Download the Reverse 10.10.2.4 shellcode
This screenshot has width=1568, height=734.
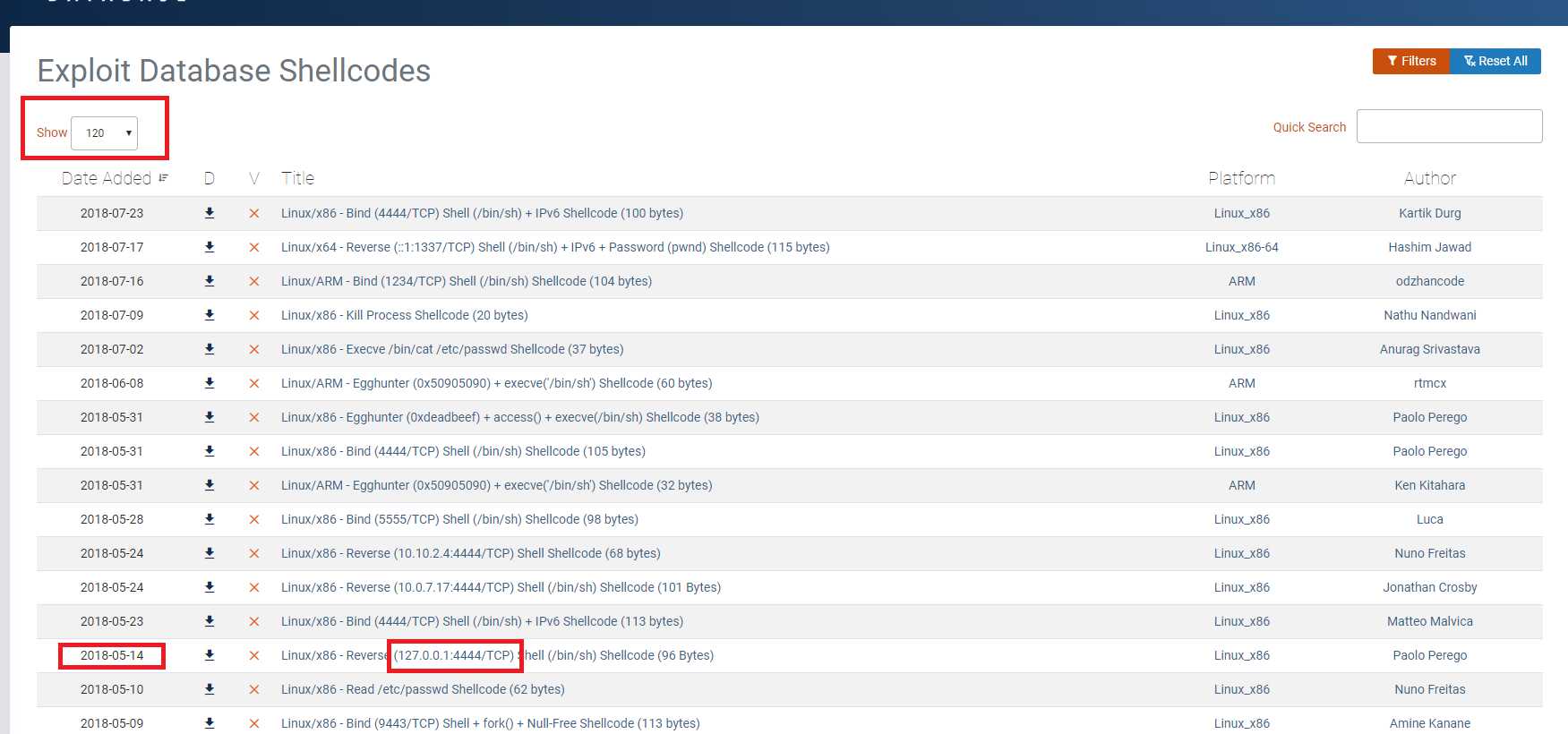click(x=210, y=553)
